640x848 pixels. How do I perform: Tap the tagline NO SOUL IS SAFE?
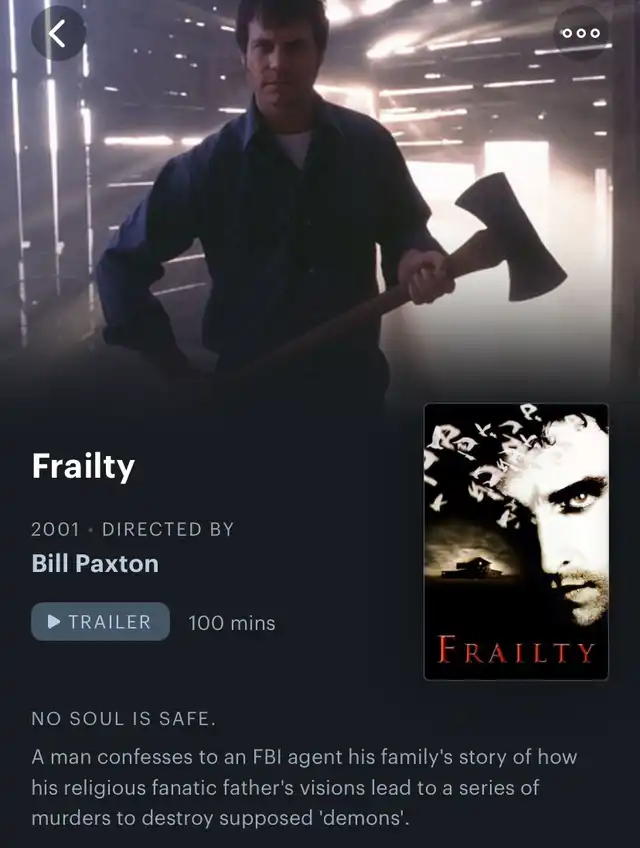(123, 719)
